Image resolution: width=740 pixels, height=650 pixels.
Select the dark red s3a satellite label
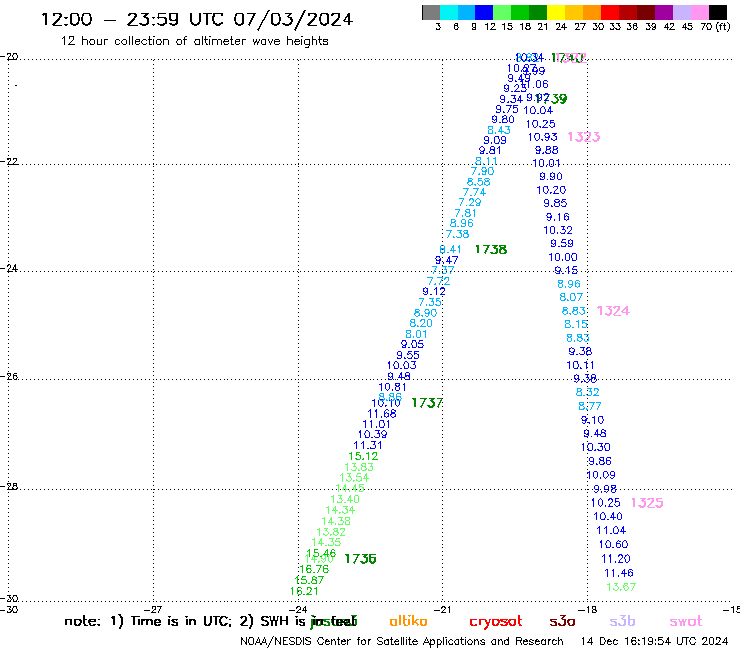(562, 621)
